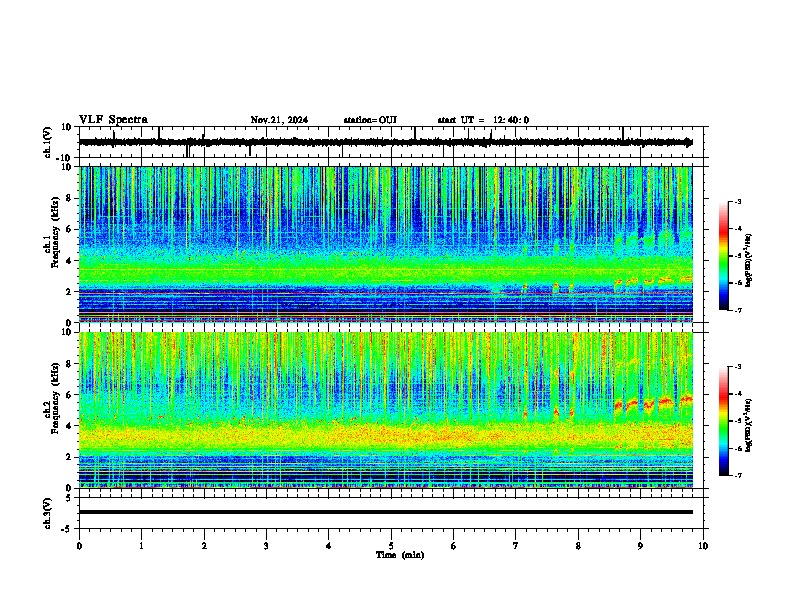Click the '1' tick on the time axis
Image resolution: width=792 pixels, height=612 pixels.
(141, 546)
